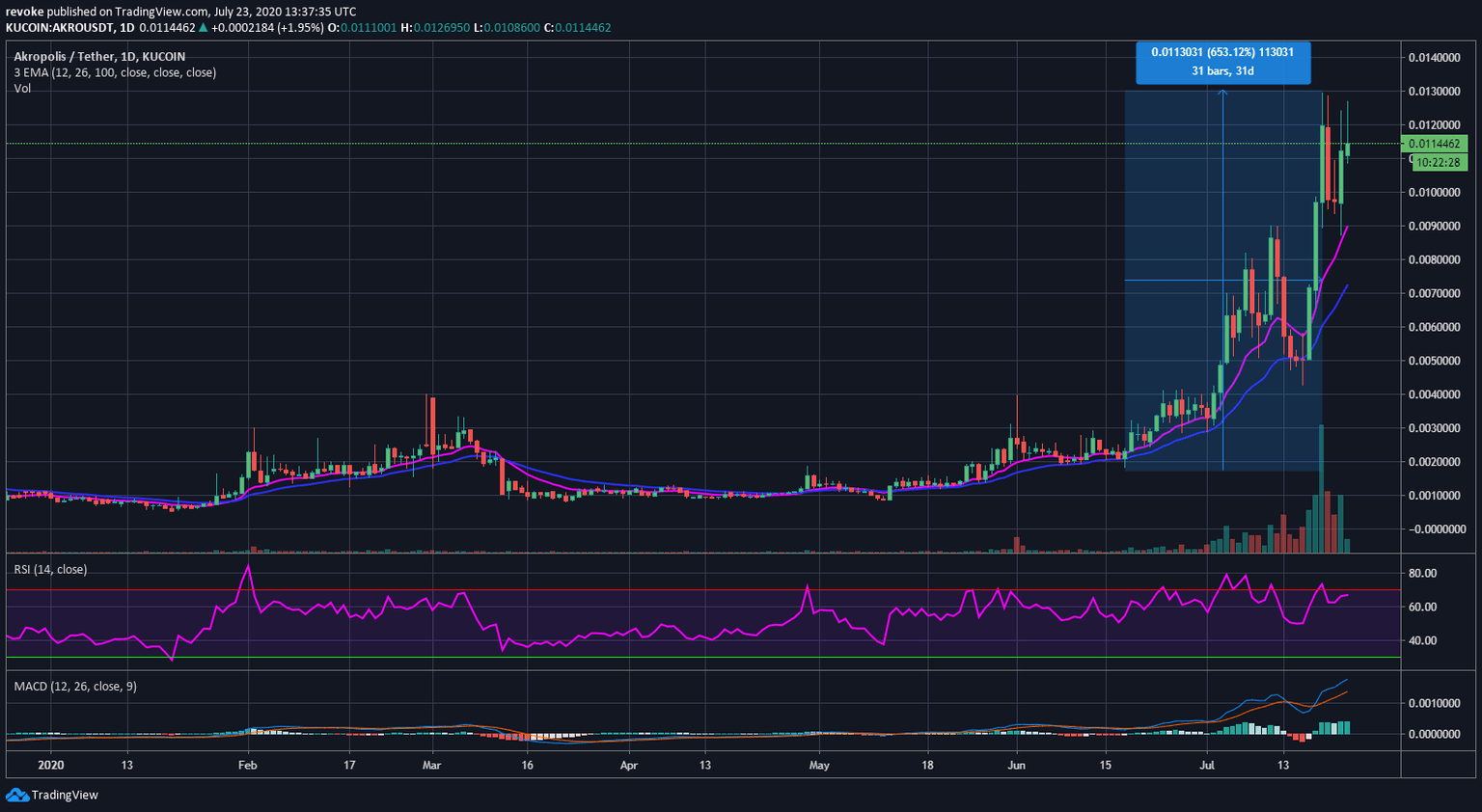
Task: Click the 60.00 RSI axis label
Action: pyautogui.click(x=1422, y=607)
